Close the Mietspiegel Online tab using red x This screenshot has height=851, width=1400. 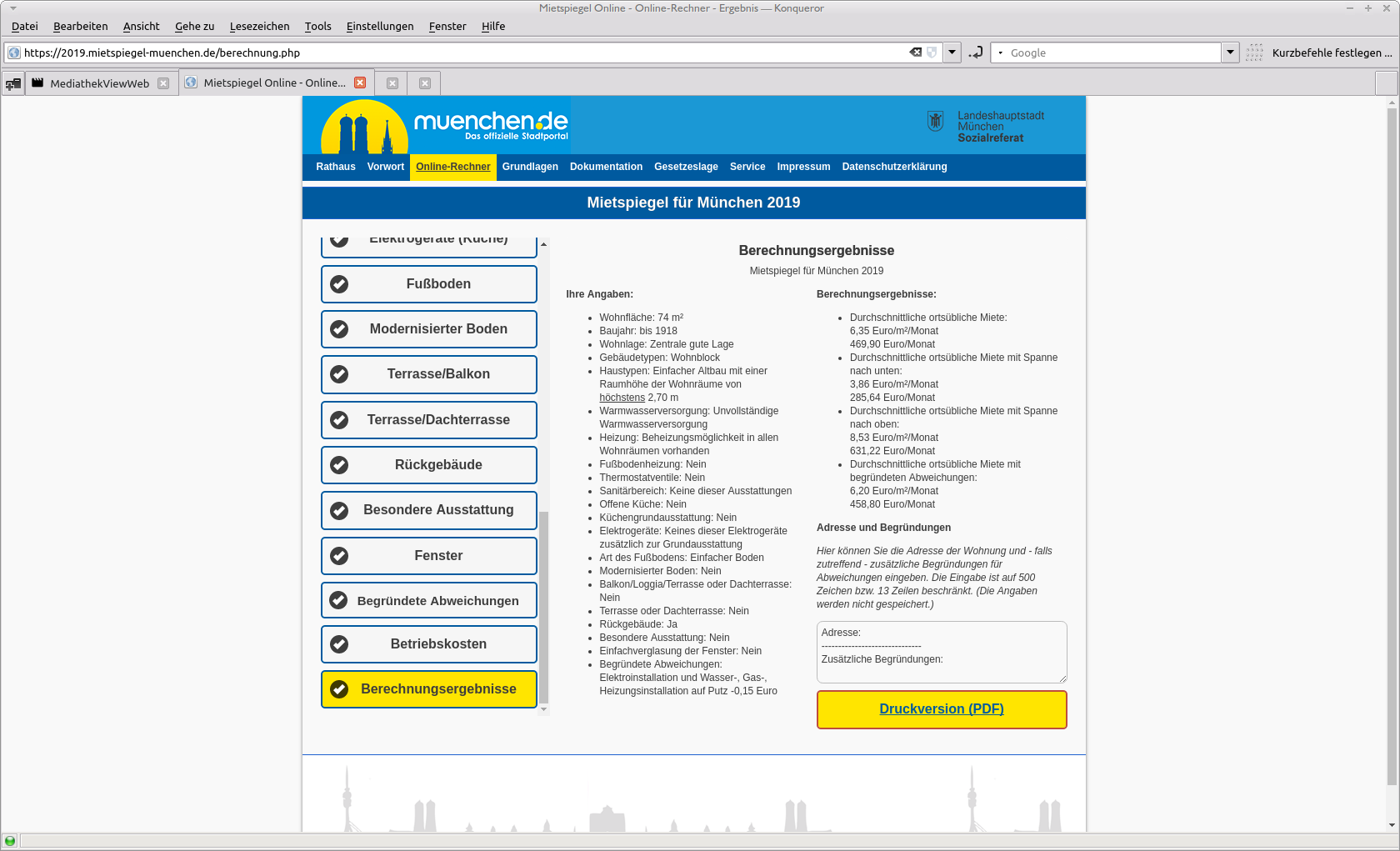(x=360, y=83)
